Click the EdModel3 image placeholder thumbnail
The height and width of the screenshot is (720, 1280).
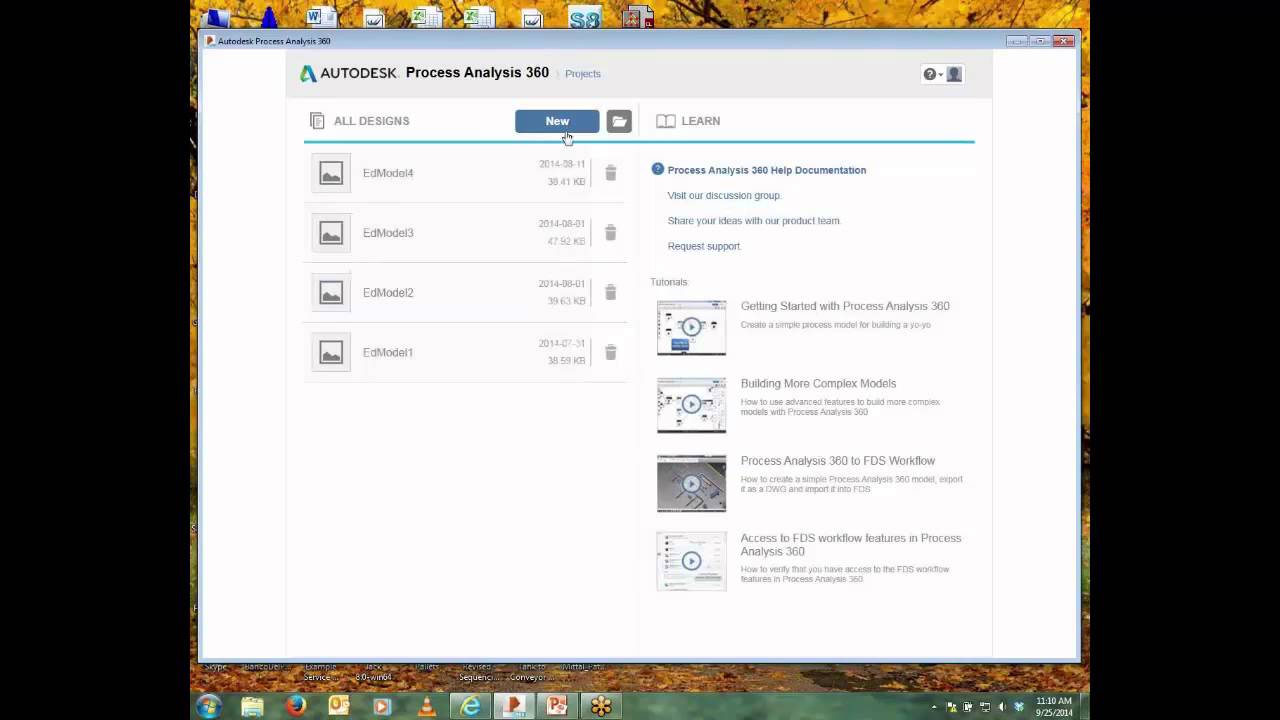331,233
